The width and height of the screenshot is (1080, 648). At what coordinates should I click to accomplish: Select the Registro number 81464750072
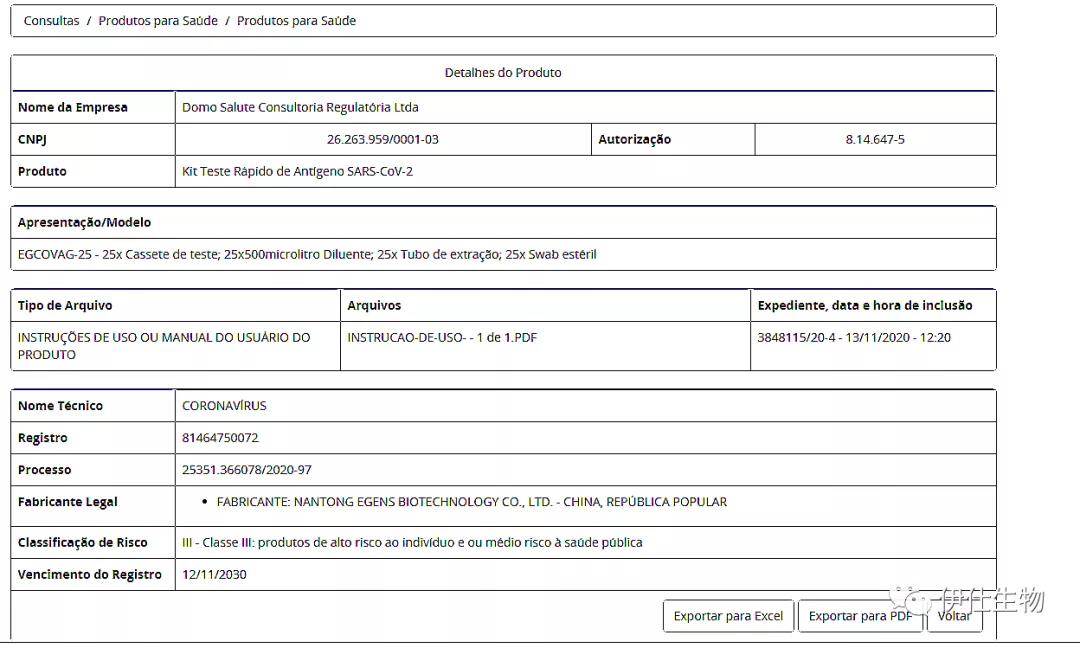pyautogui.click(x=220, y=438)
